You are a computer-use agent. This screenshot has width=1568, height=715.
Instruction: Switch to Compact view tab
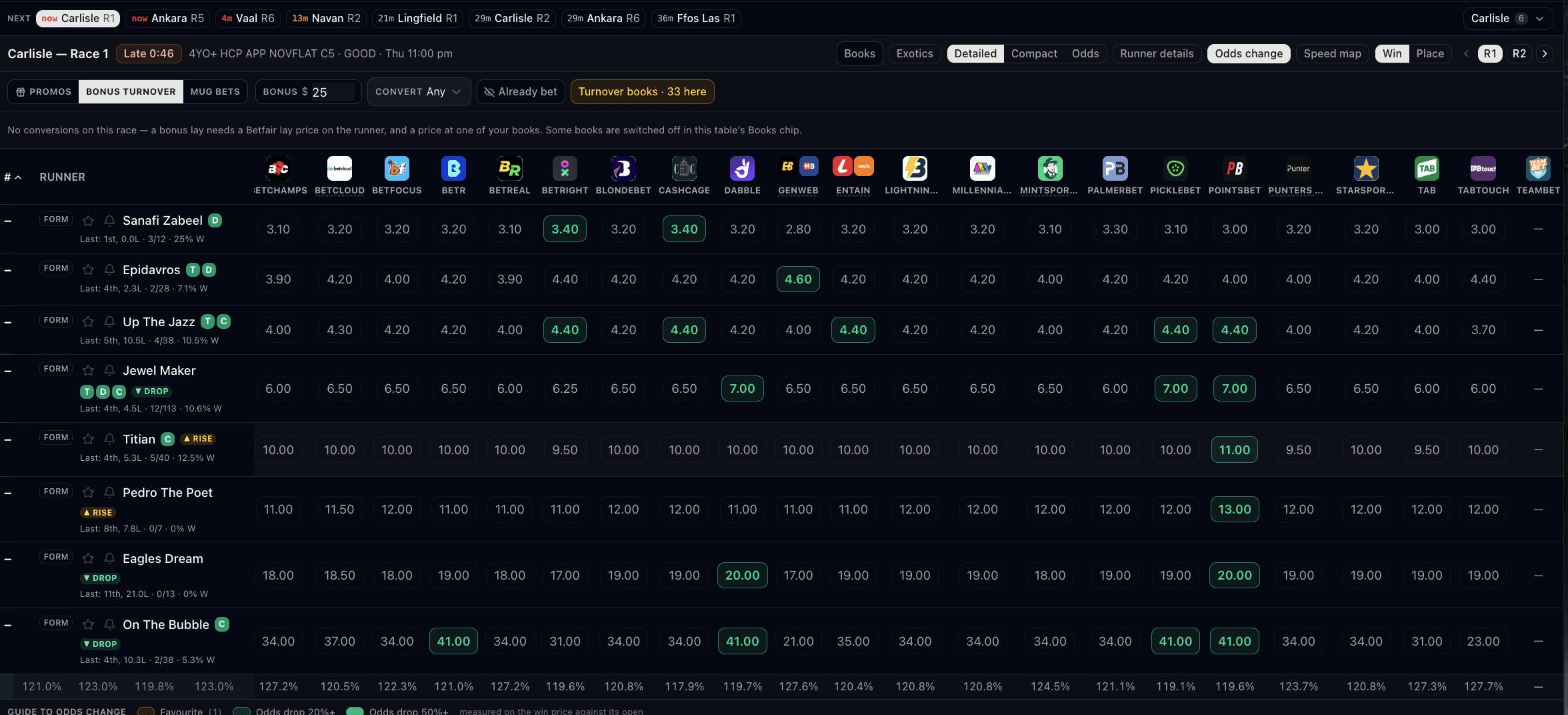tap(1034, 53)
